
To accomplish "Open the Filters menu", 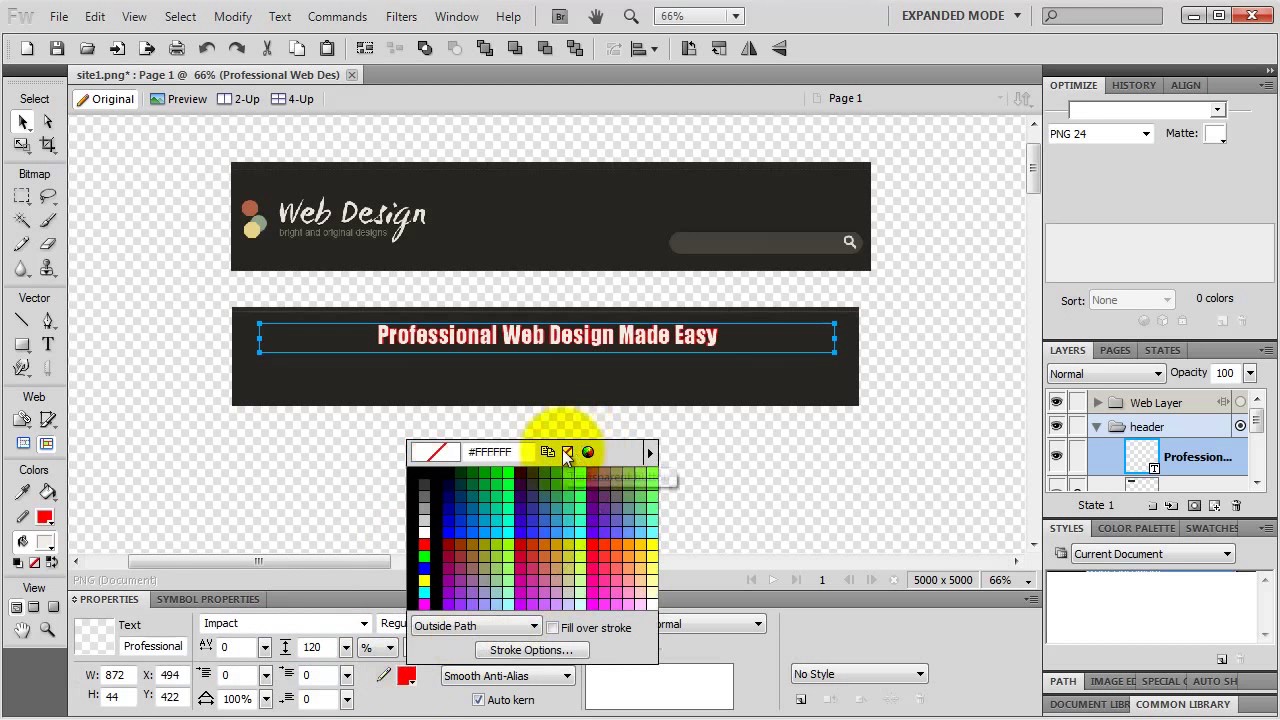I will pyautogui.click(x=401, y=17).
